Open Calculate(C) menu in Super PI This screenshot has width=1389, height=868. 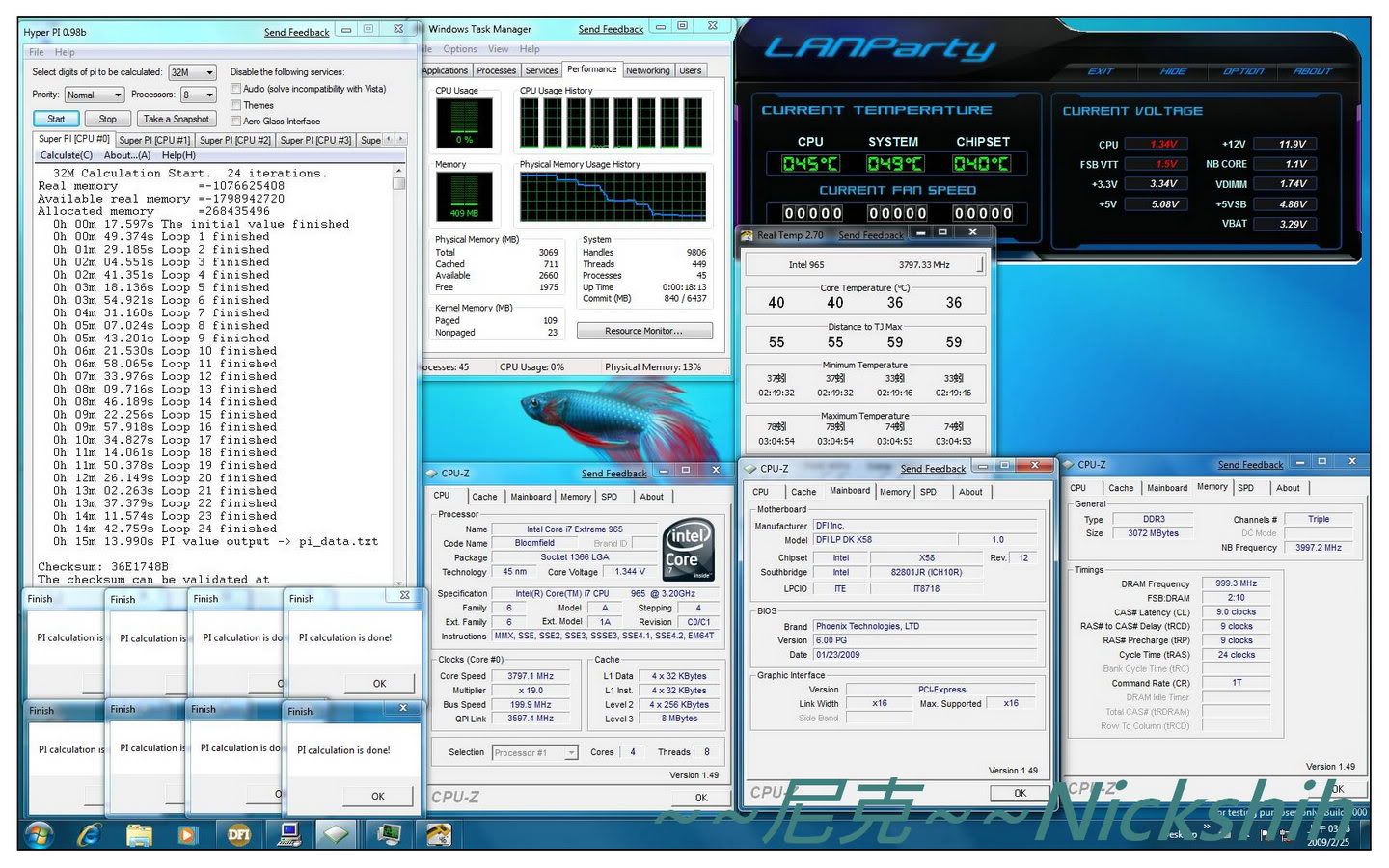tap(67, 155)
